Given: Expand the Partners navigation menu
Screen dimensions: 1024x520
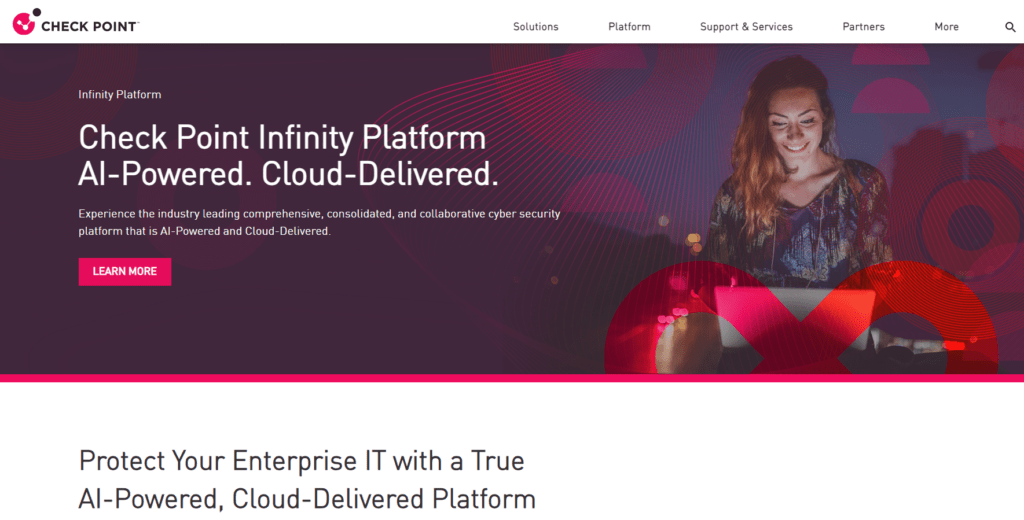Looking at the screenshot, I should [x=863, y=27].
